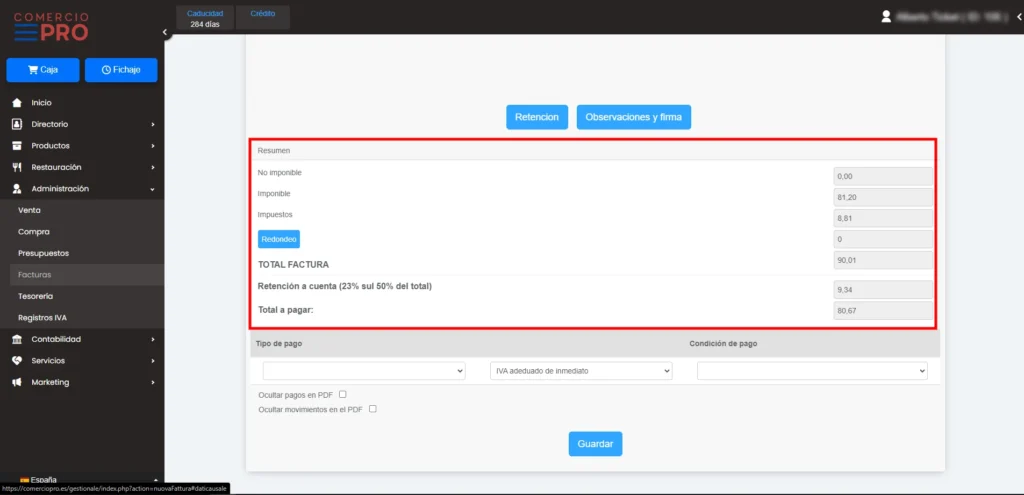Expand the Contabilidad submenu chevron

click(x=153, y=339)
